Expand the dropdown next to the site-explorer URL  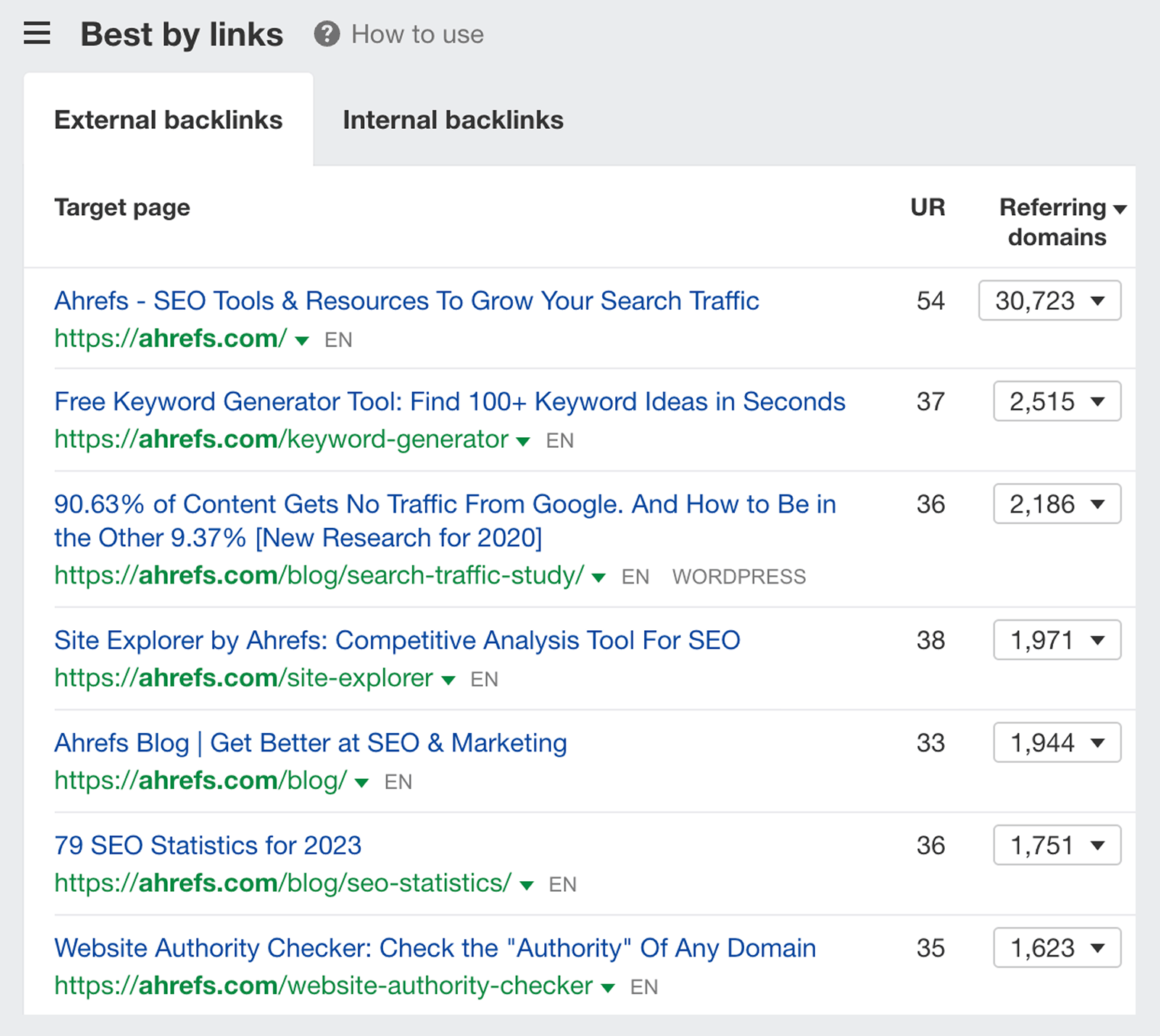(449, 680)
